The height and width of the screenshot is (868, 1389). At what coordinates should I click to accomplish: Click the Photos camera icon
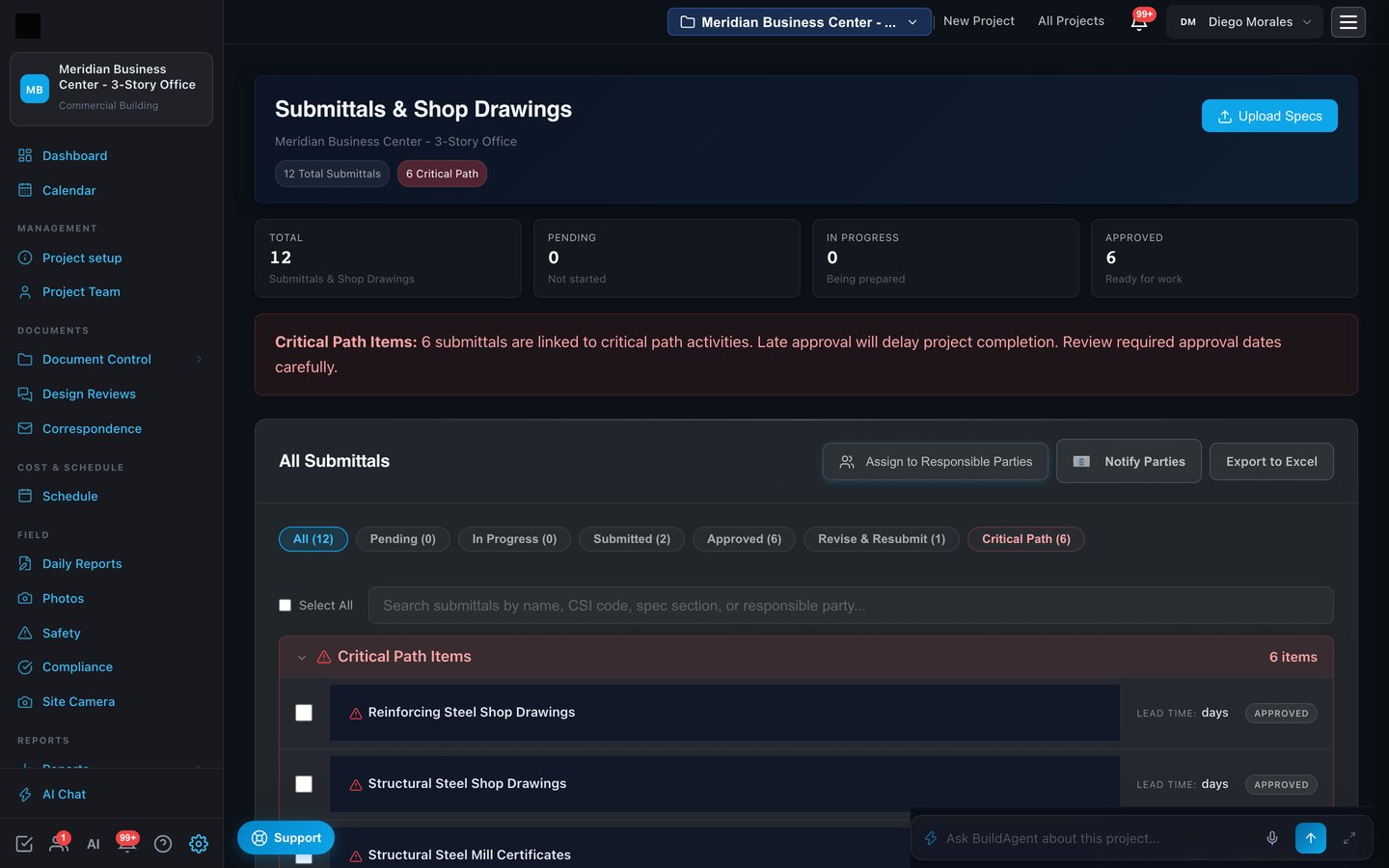(25, 598)
